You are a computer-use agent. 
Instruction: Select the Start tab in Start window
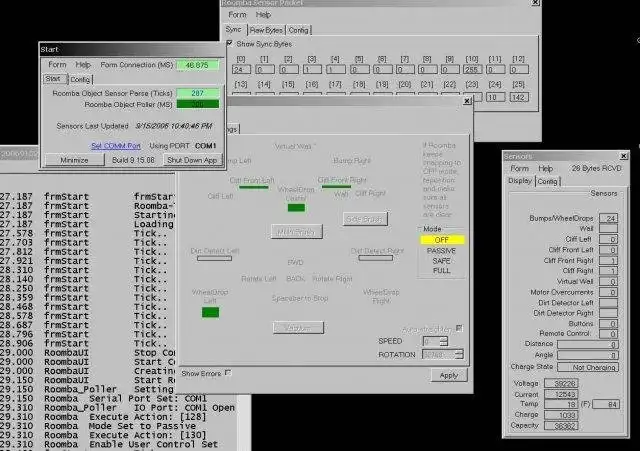click(x=55, y=78)
